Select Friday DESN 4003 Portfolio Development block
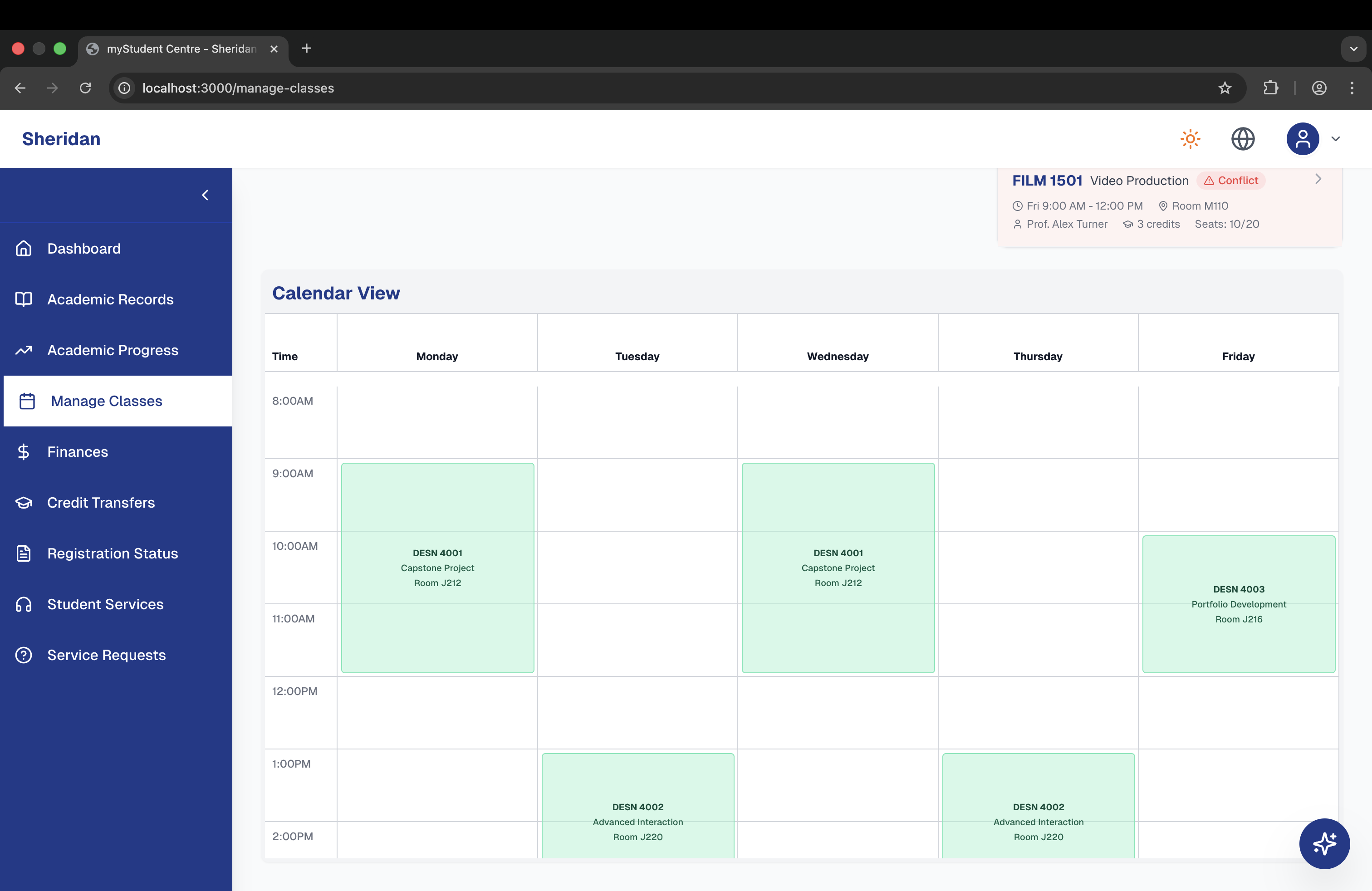1372x891 pixels. (x=1238, y=604)
